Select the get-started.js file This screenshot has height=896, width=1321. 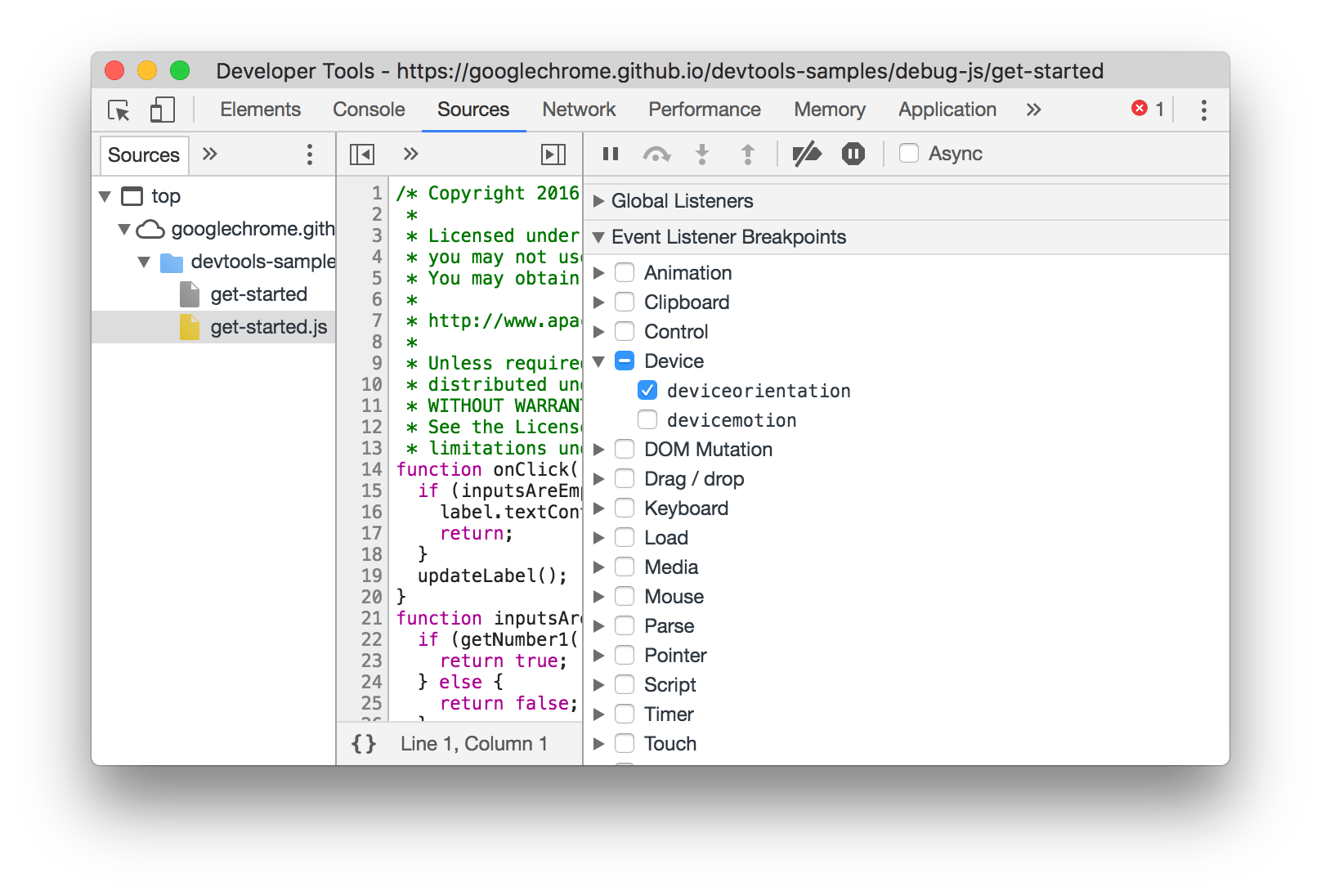(268, 326)
